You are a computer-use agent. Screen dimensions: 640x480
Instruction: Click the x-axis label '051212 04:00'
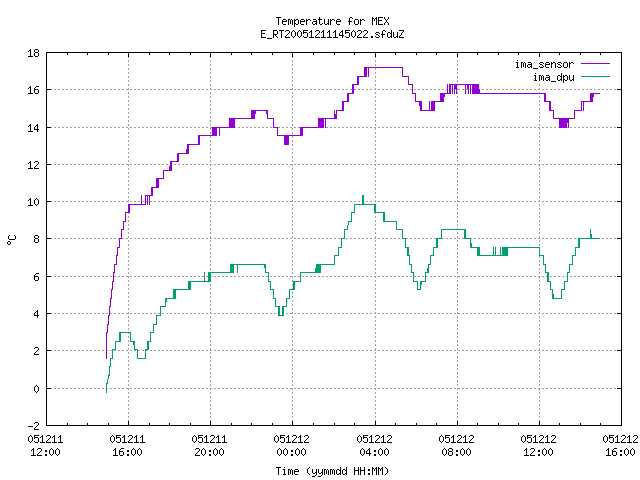coord(374,445)
